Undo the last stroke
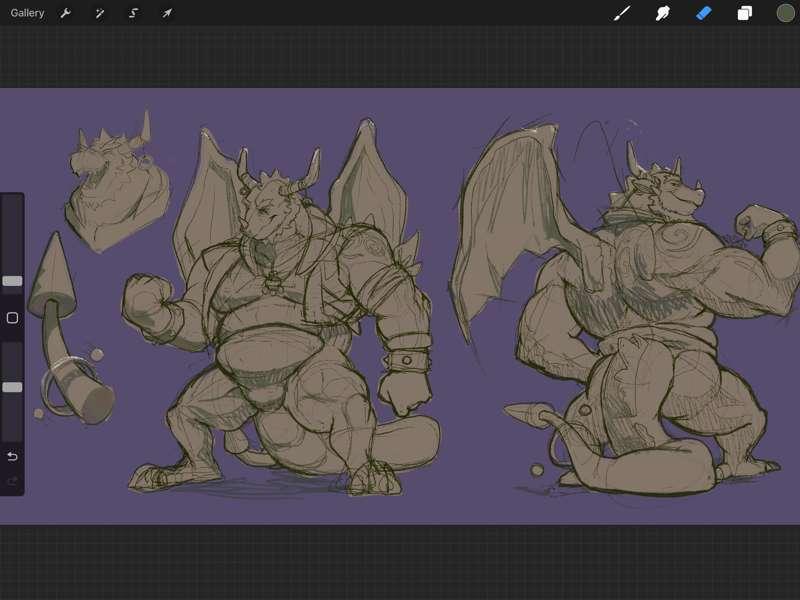The width and height of the screenshot is (800, 600). [x=12, y=456]
